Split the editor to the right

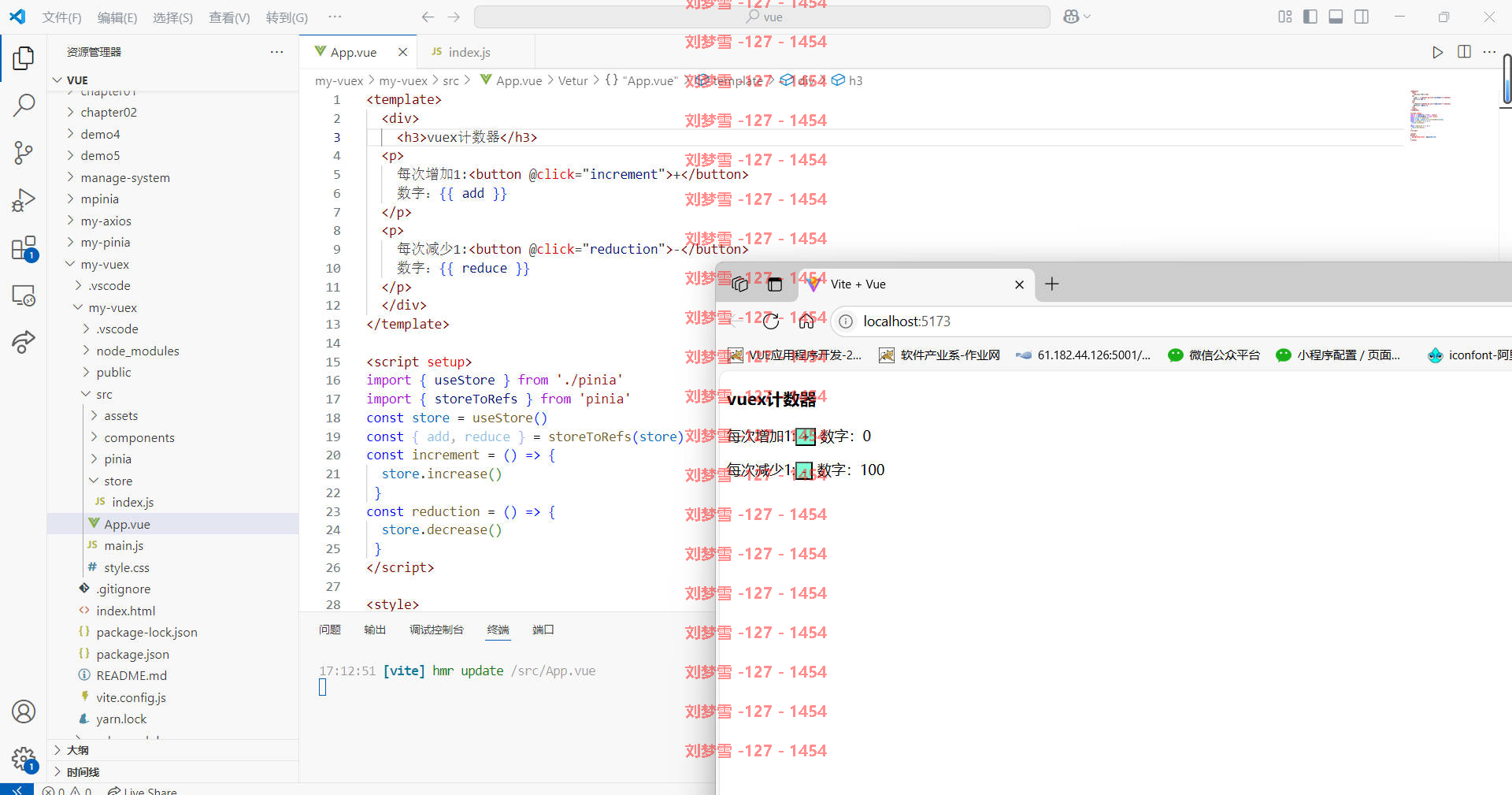(x=1464, y=52)
